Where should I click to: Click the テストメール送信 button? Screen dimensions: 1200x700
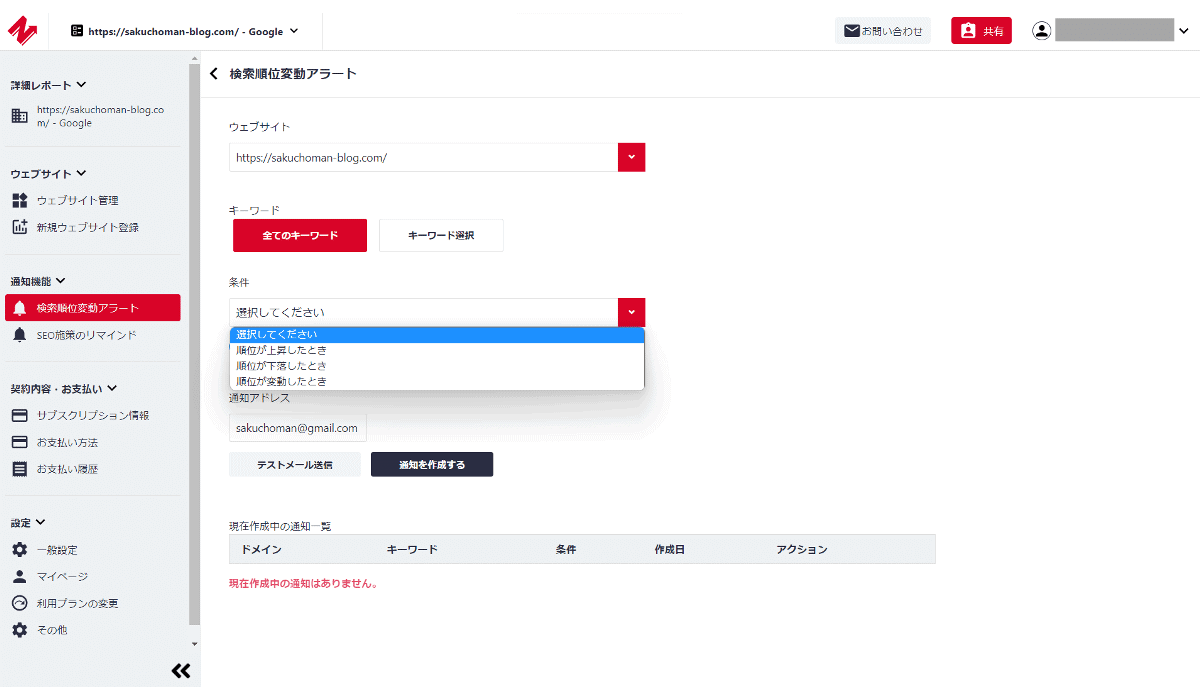294,465
